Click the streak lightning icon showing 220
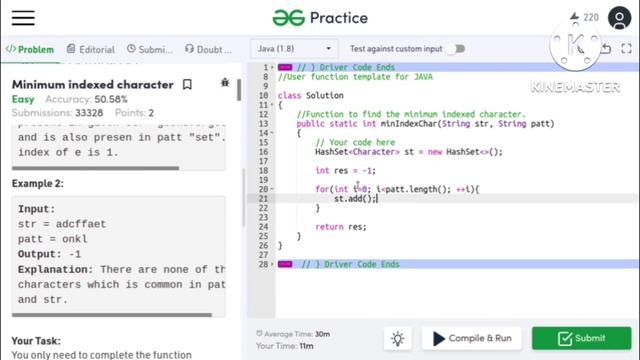Screen dimensions: 640x360 point(575,17)
